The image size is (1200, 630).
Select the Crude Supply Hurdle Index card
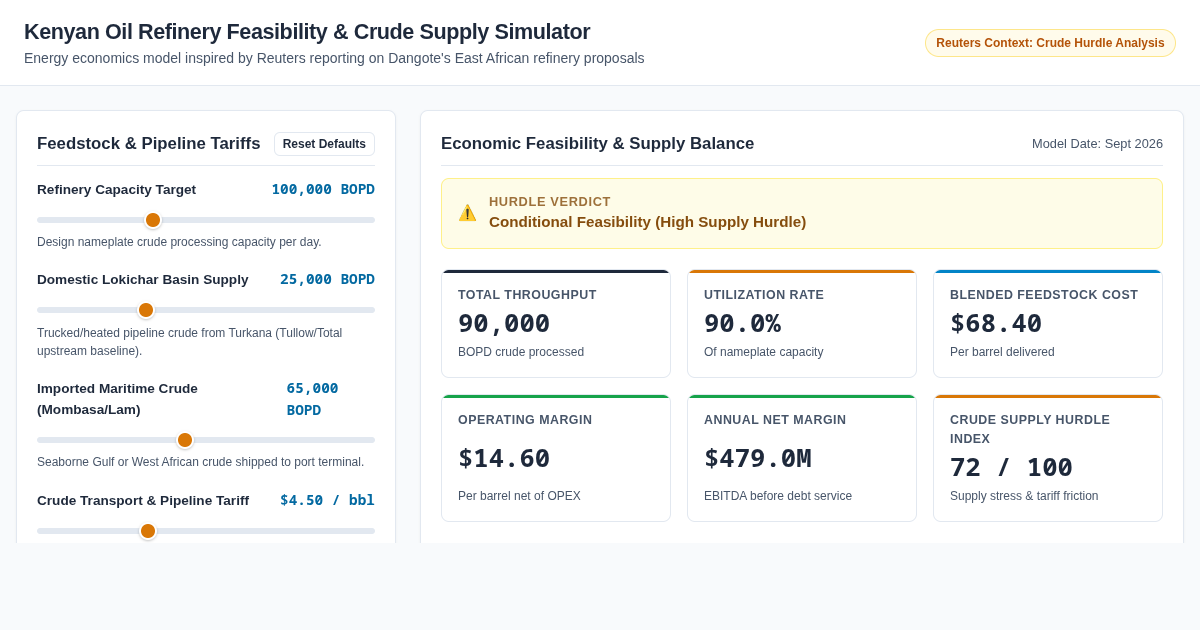(x=1048, y=458)
